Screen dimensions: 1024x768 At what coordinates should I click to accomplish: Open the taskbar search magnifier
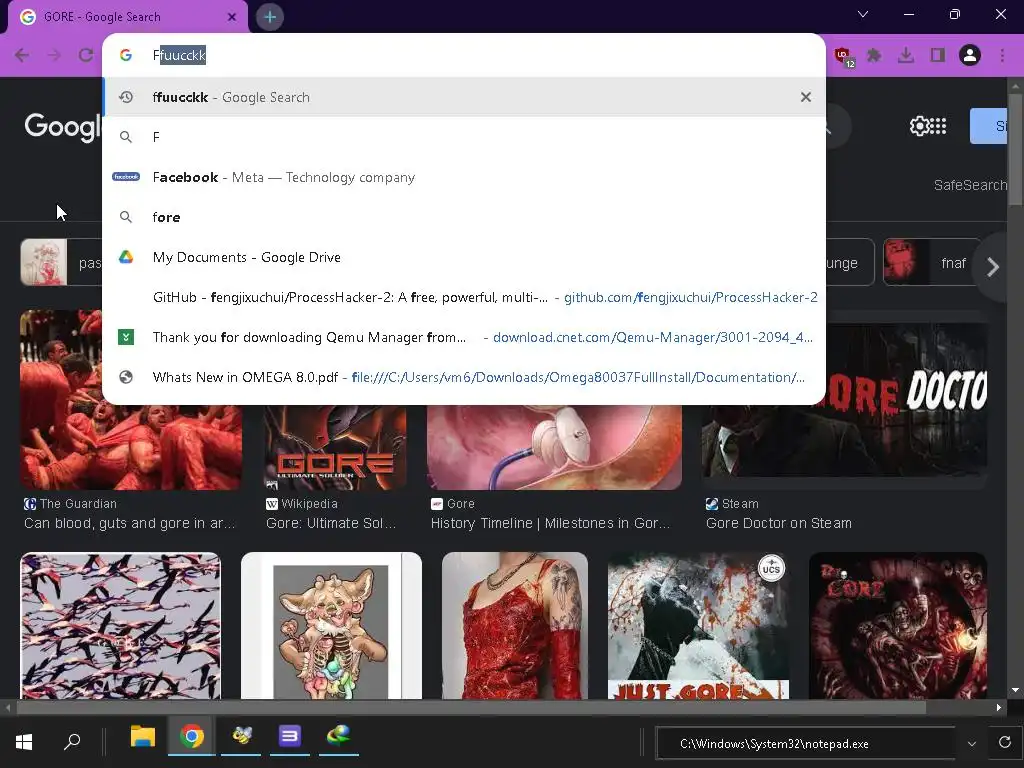point(72,742)
